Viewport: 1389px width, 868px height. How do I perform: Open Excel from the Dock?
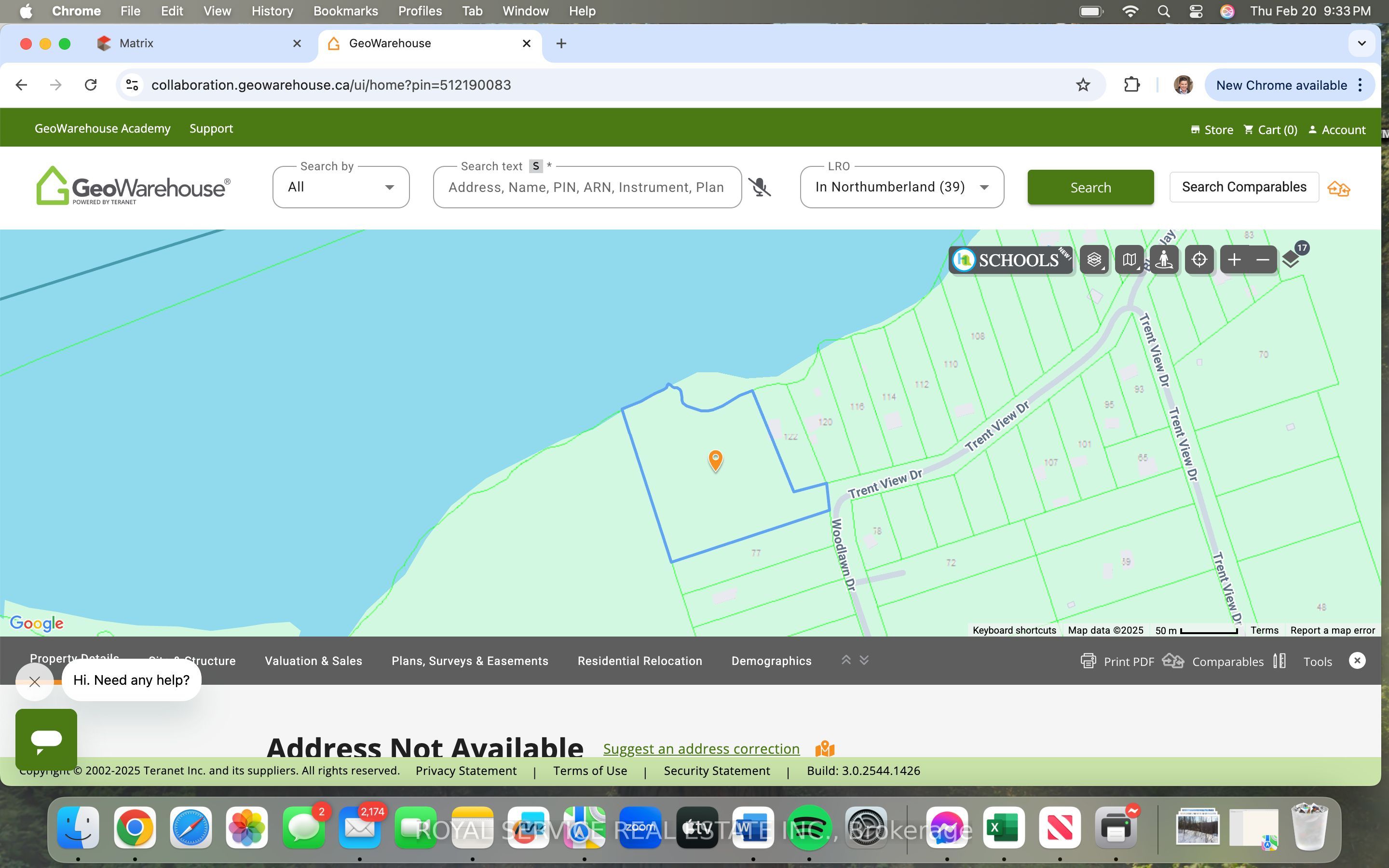click(1004, 827)
